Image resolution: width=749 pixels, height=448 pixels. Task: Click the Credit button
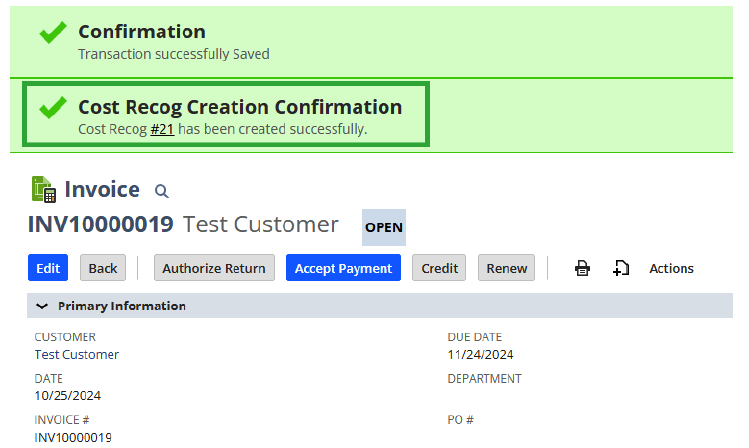[x=439, y=268]
